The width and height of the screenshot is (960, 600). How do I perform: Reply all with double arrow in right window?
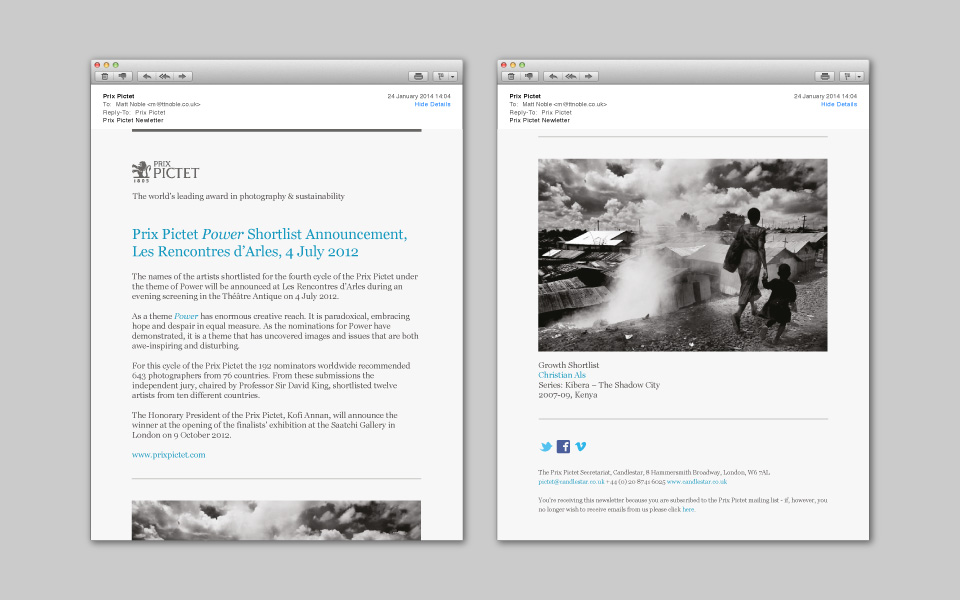571,77
